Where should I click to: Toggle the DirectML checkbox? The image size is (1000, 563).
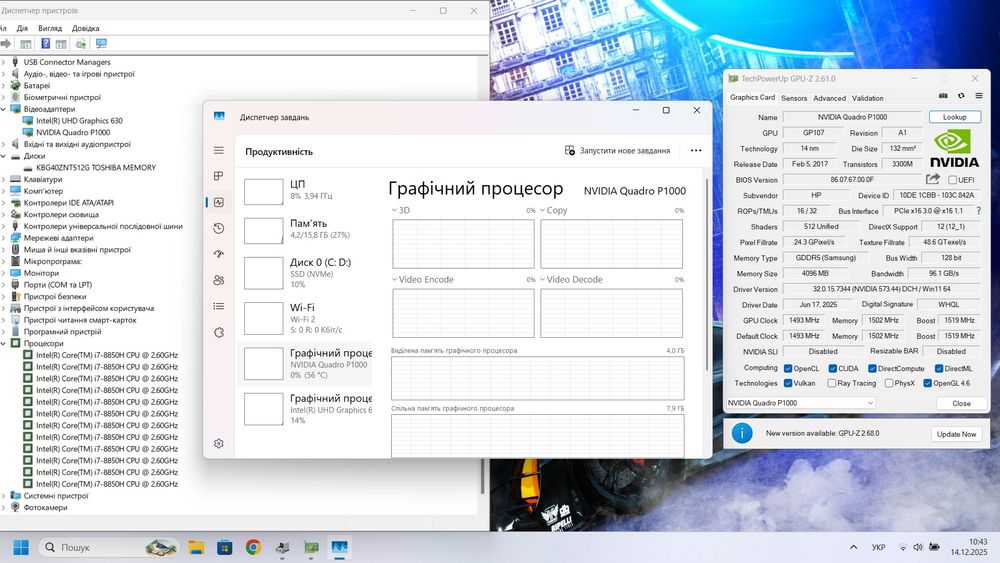point(939,368)
